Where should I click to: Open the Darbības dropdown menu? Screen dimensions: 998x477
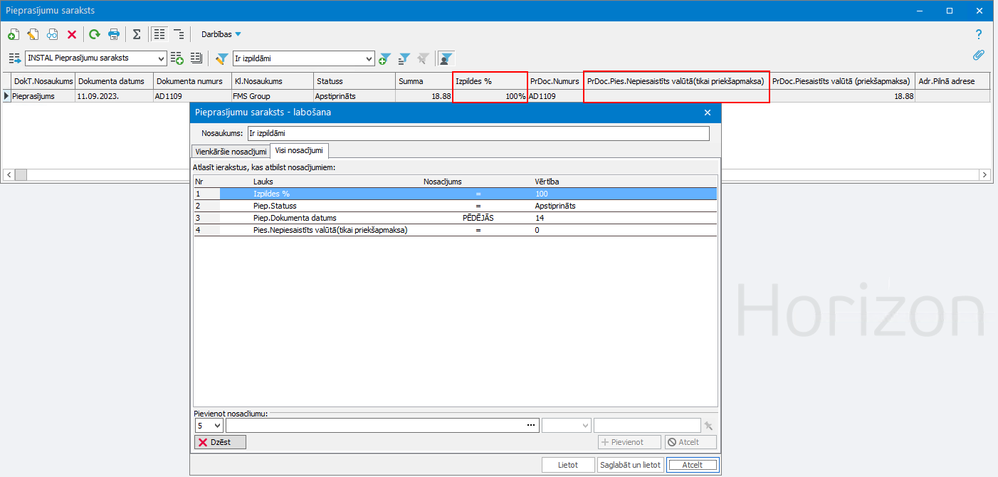tap(222, 34)
